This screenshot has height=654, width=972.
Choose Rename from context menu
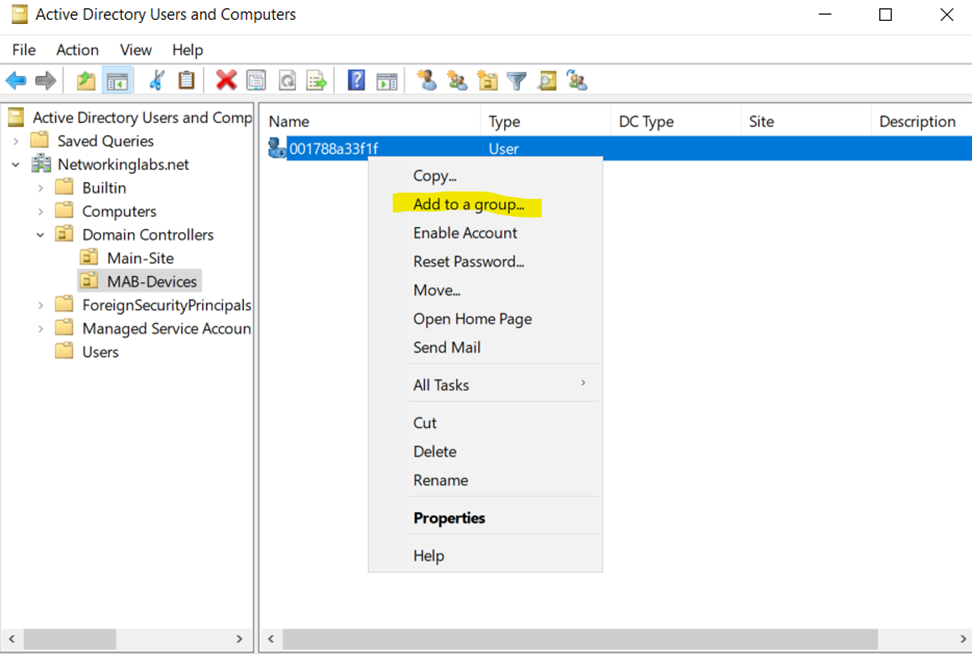(x=485, y=480)
